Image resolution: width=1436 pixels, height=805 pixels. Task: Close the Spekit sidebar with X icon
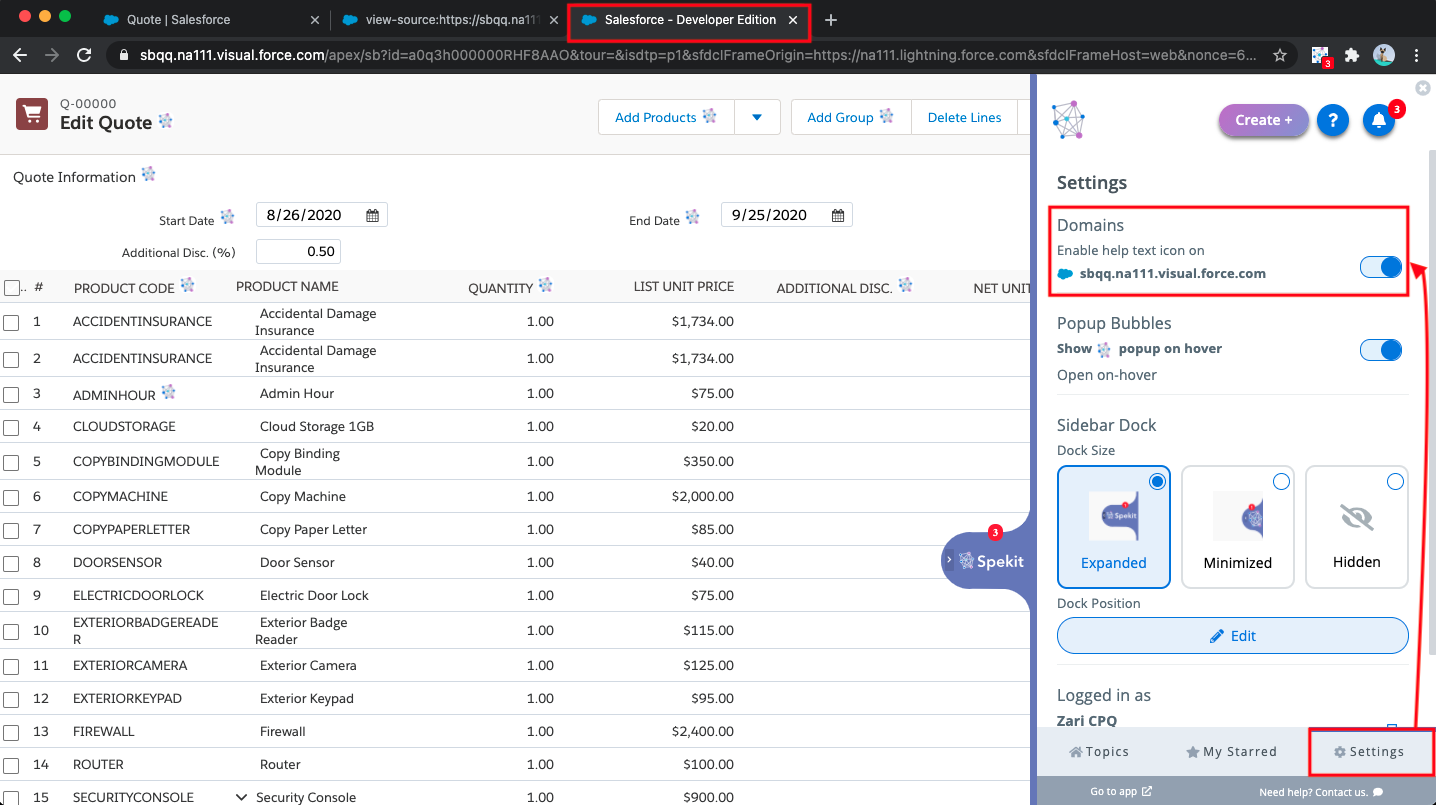point(1423,88)
